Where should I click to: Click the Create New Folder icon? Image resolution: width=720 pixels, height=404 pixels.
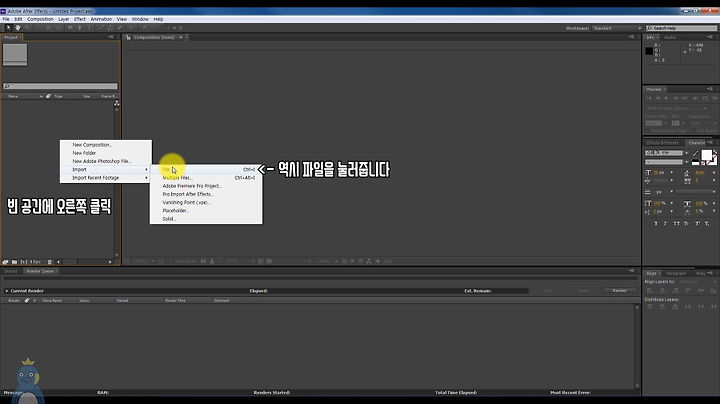pos(15,262)
